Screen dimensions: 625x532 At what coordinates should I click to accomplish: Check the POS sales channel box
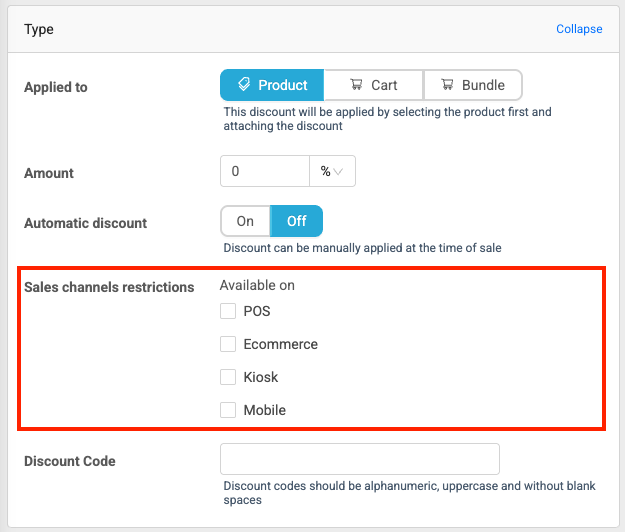click(228, 311)
